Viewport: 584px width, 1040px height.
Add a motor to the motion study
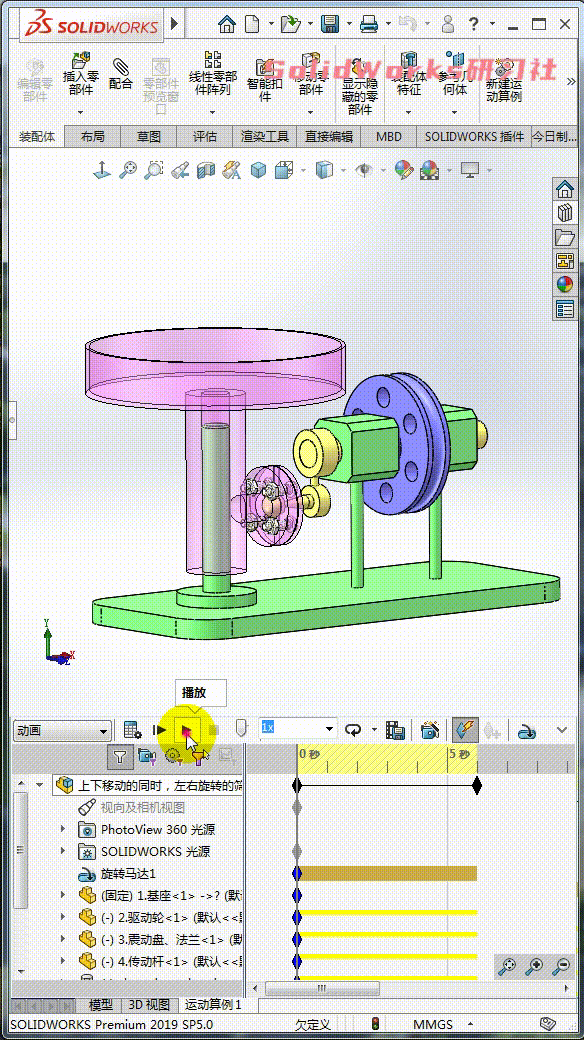527,731
